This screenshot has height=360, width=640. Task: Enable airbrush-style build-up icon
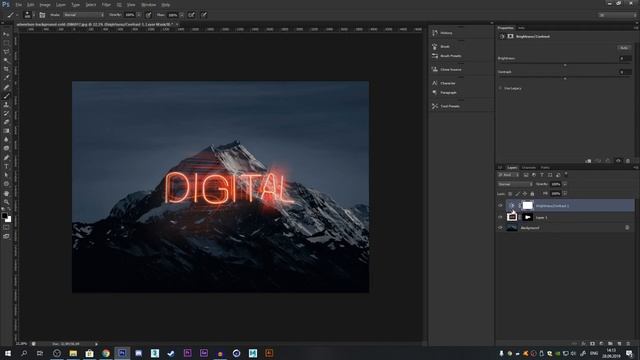point(191,15)
